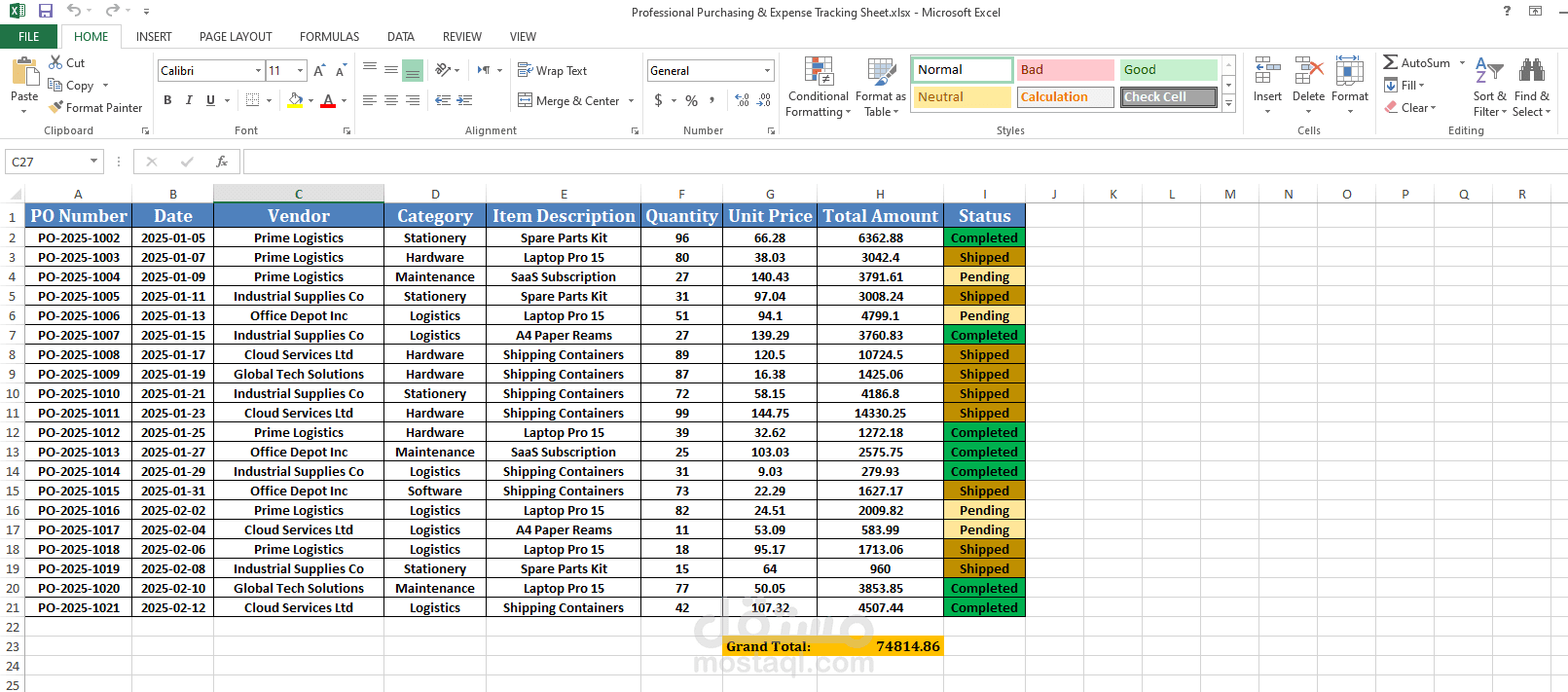Switch to the FORMULAS tab
The image size is (1568, 692).
click(329, 37)
